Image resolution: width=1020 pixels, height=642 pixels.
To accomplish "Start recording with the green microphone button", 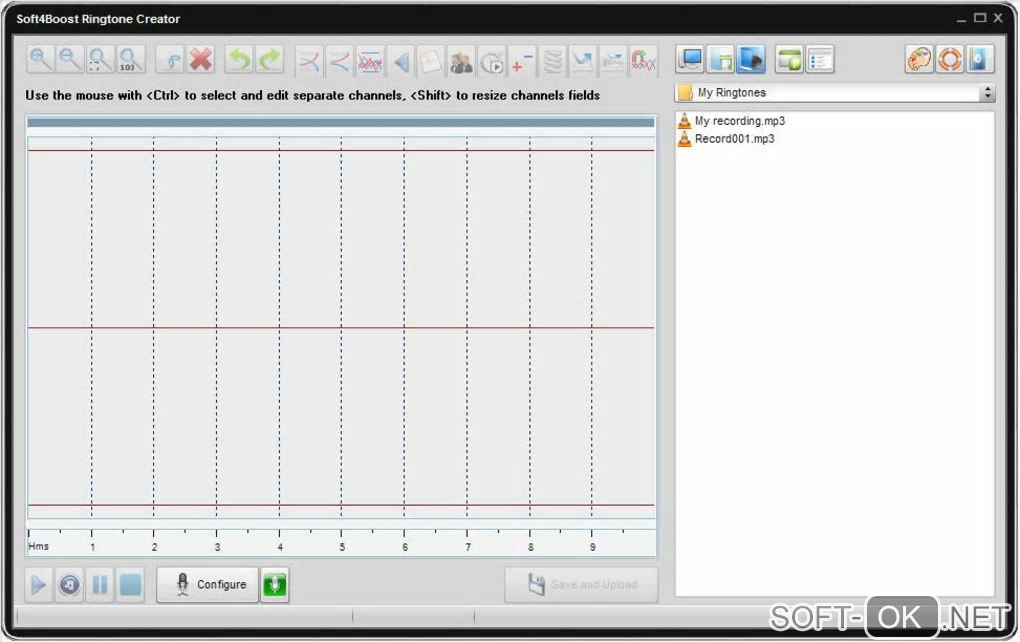I will point(275,585).
